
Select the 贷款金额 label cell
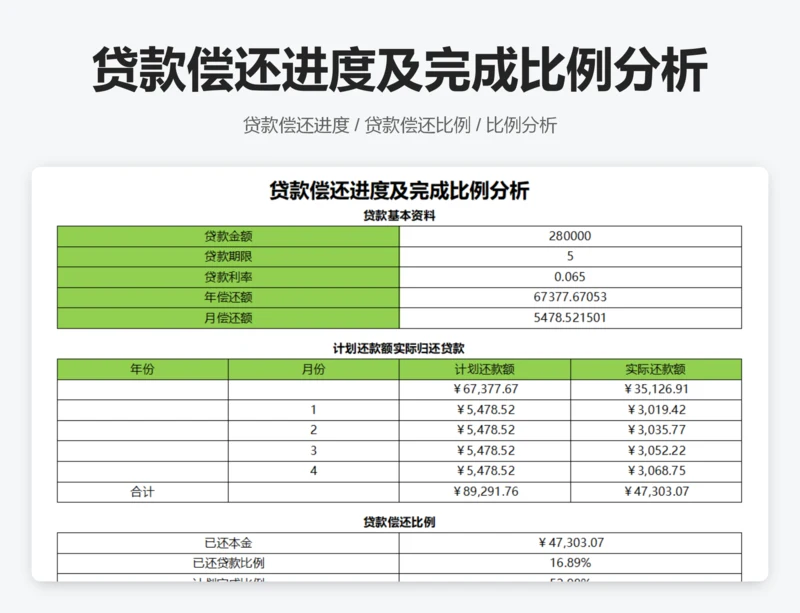click(x=228, y=236)
